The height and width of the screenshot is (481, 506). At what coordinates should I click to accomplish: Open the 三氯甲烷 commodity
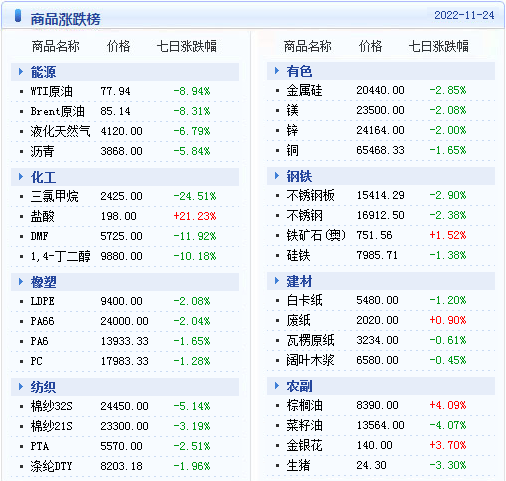(54, 196)
